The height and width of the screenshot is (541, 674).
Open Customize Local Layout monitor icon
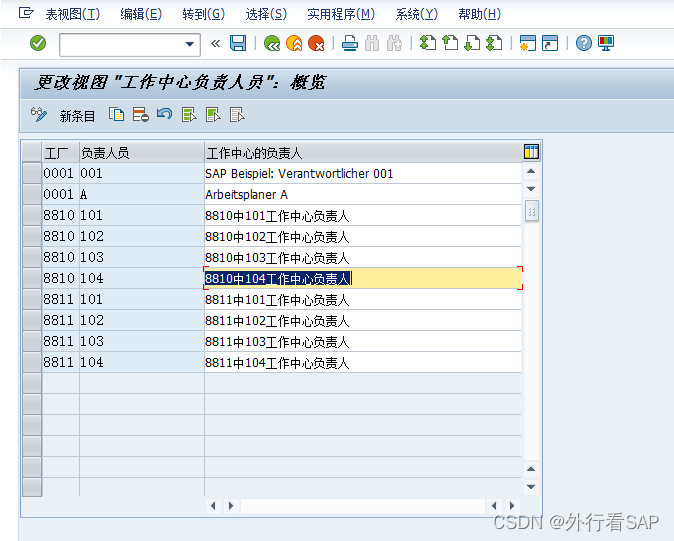(606, 43)
